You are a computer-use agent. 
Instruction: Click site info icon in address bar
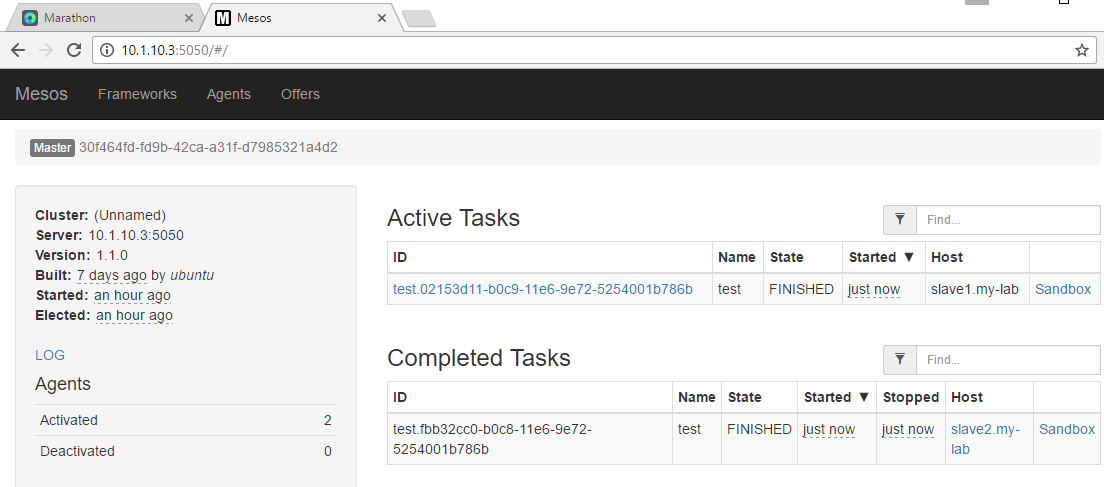(x=107, y=50)
